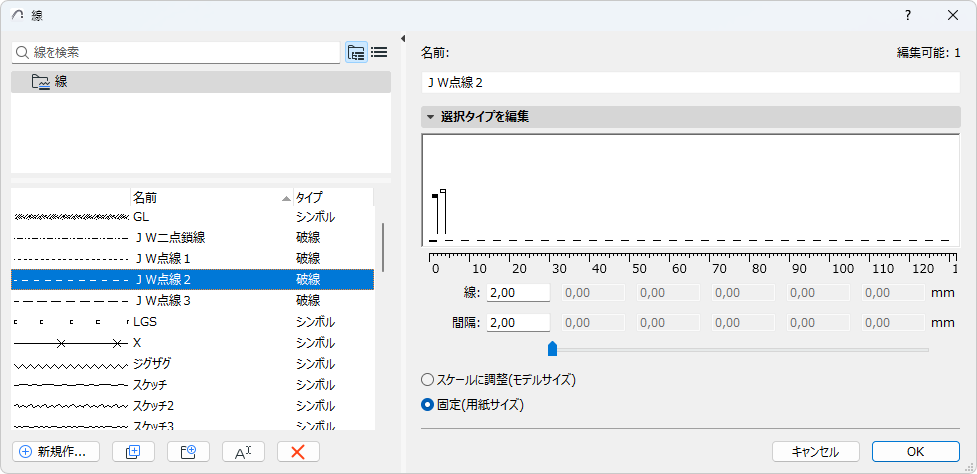Select the white gap handle in preview

coord(443,191)
